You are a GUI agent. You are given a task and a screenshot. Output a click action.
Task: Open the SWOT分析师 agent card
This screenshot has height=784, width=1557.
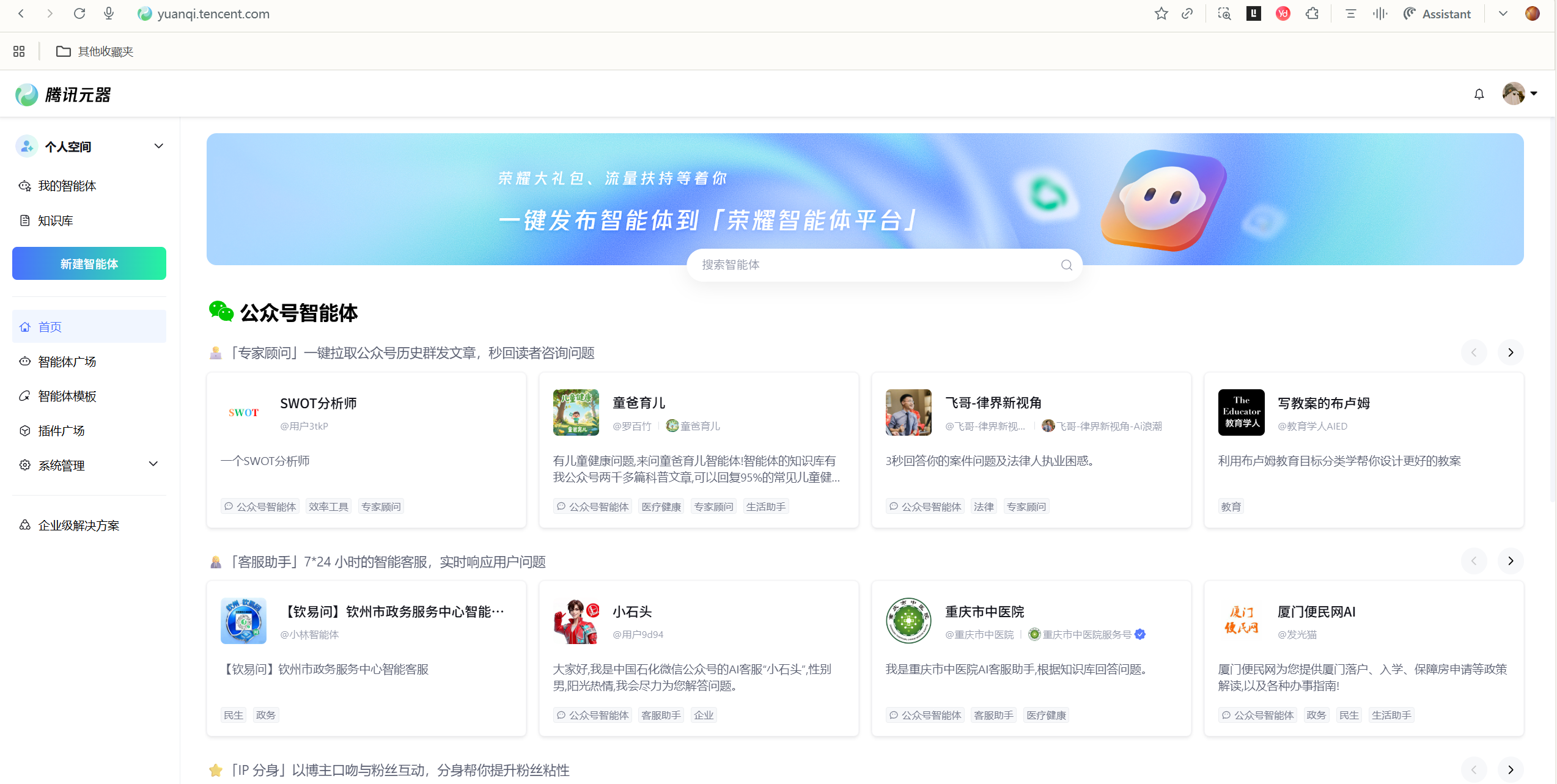pos(366,450)
